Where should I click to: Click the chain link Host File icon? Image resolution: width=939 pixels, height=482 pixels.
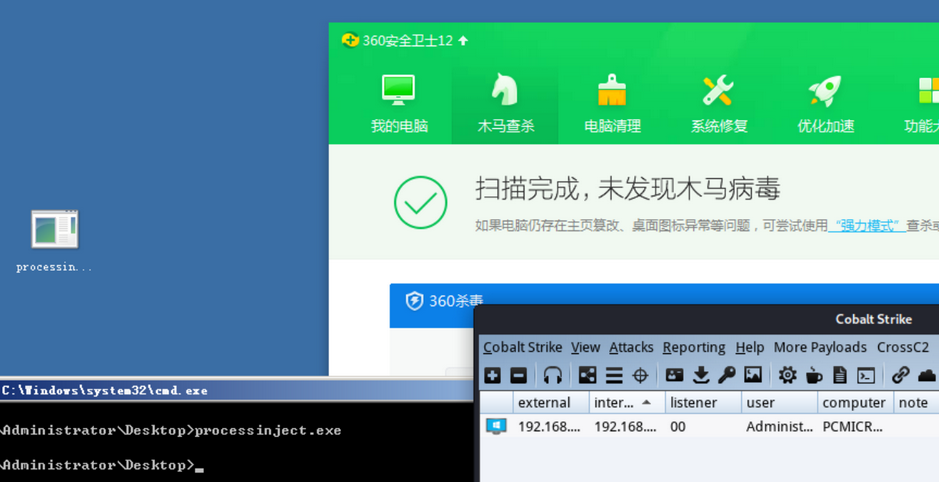point(901,375)
